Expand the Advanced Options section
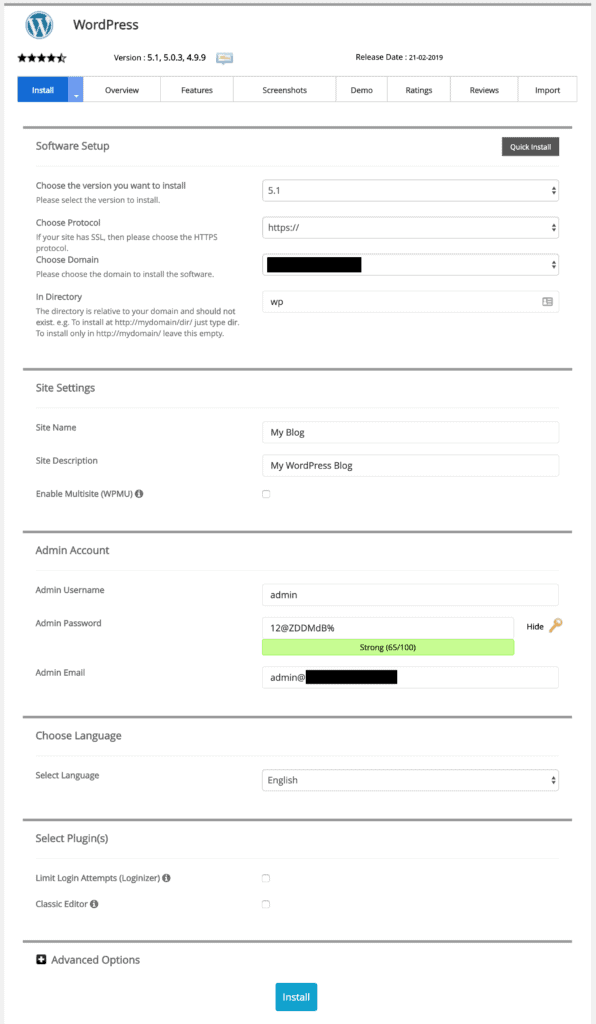This screenshot has height=1024, width=596. click(88, 959)
